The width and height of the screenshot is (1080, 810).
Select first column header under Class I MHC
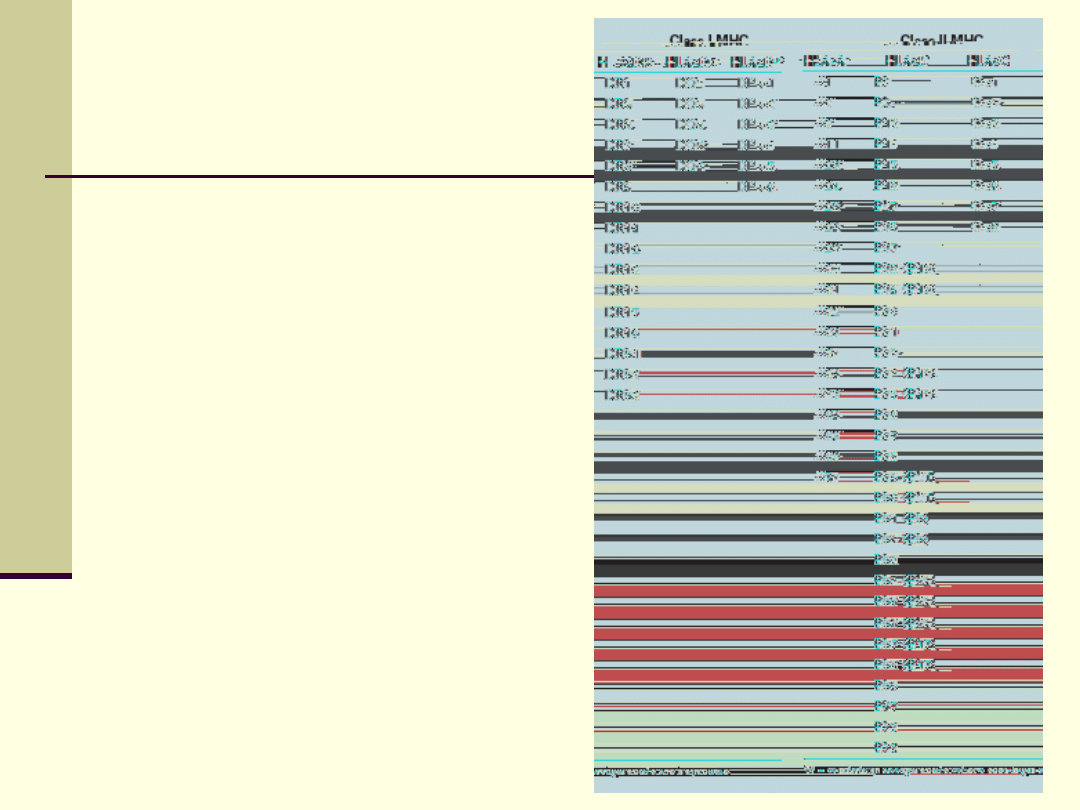tap(630, 61)
